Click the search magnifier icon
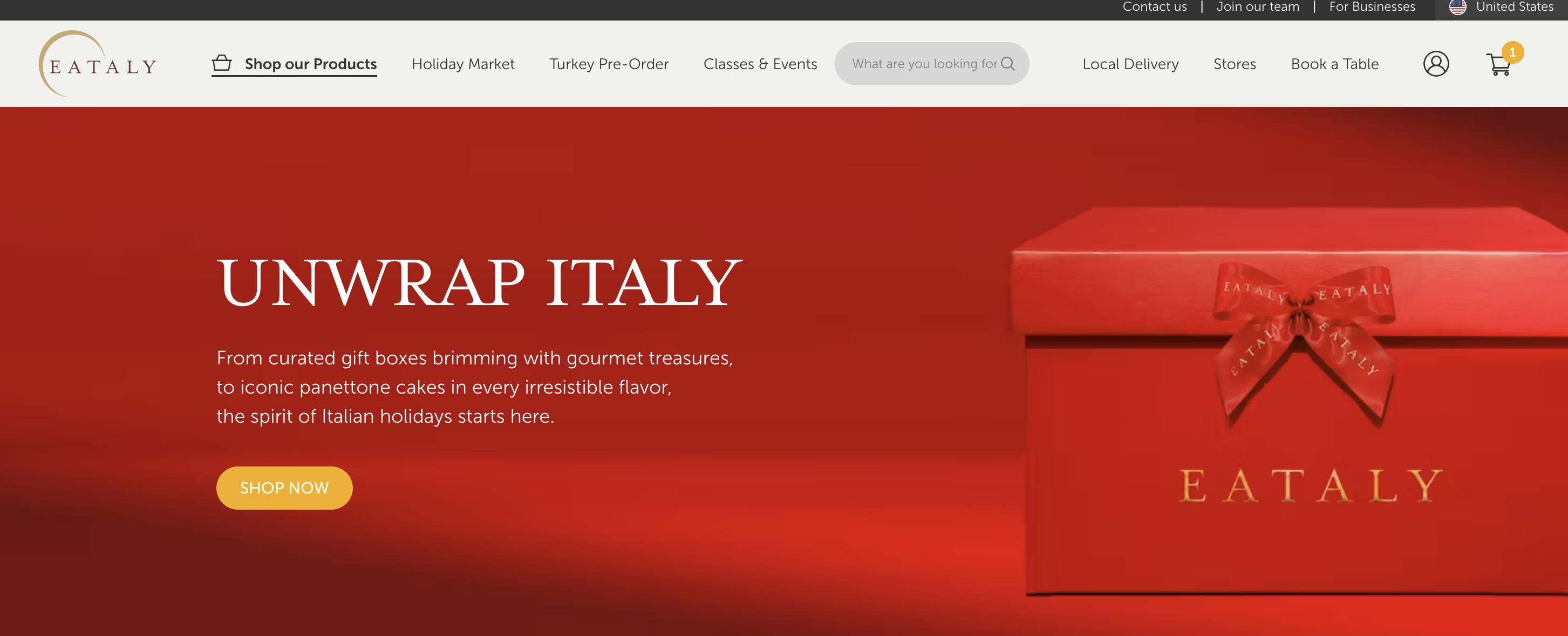Viewport: 1568px width, 636px height. pyautogui.click(x=1008, y=63)
